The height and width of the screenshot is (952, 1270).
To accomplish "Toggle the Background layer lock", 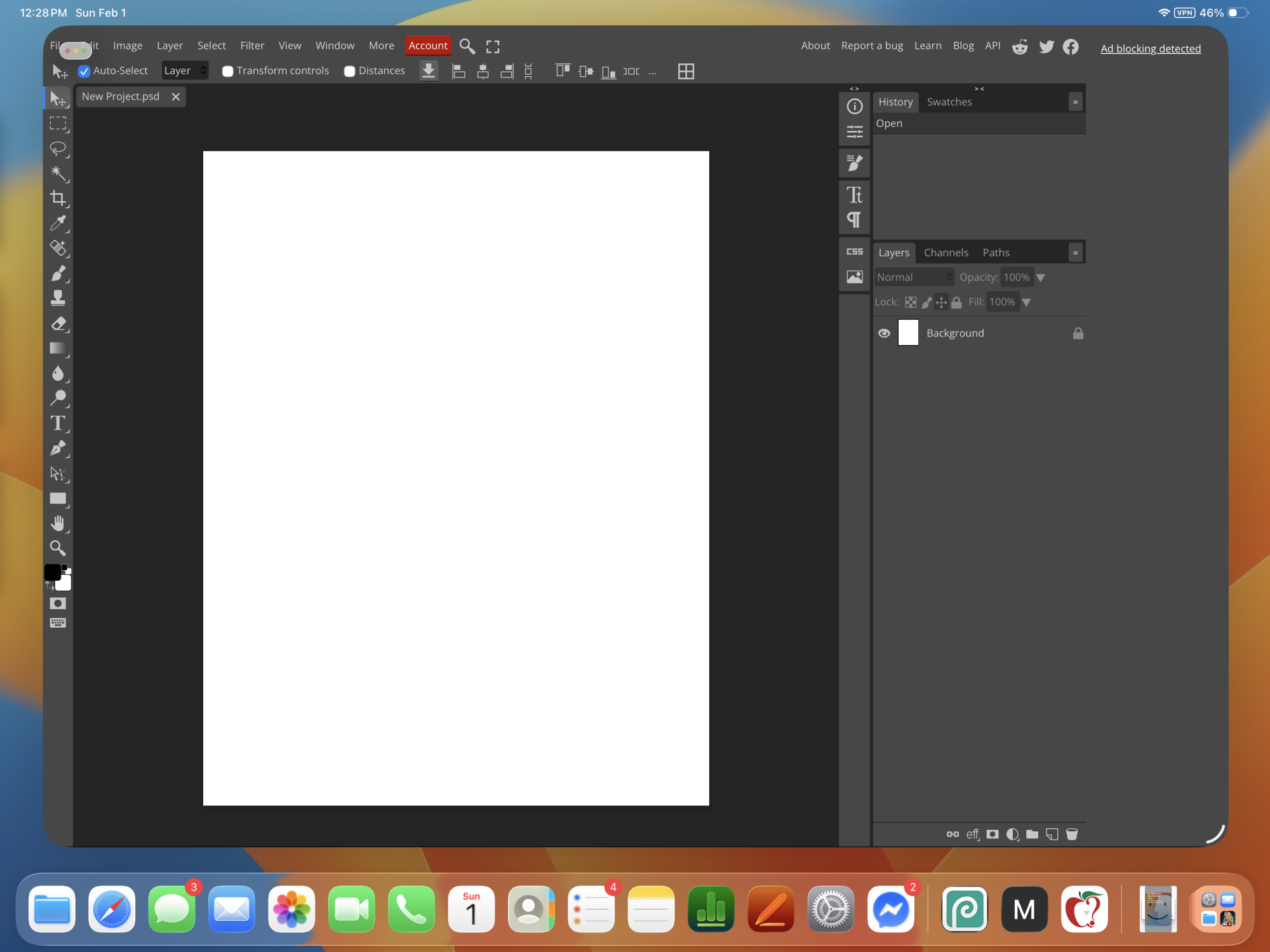I will (1078, 333).
